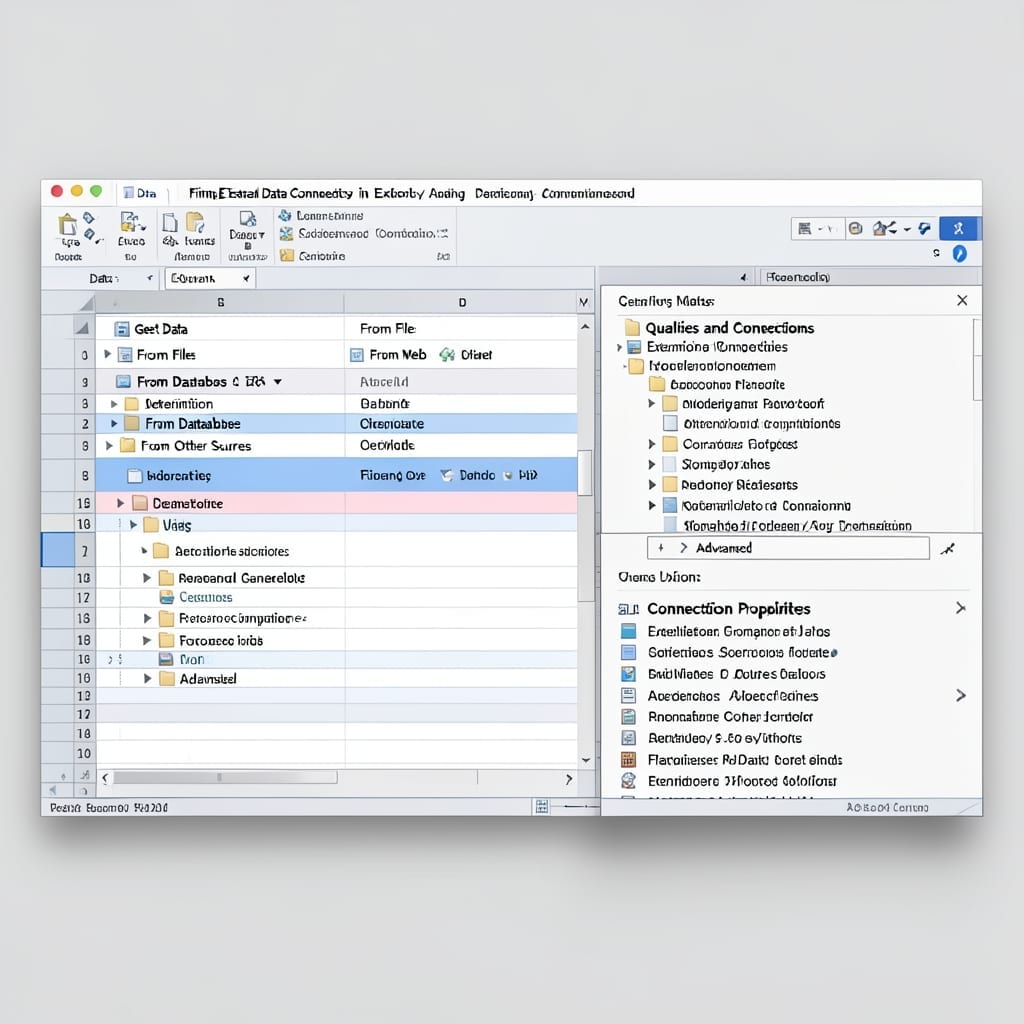
Task: Click the icon beside 'Rnonaıfıɪoe Coheɪ'
Action: point(628,717)
